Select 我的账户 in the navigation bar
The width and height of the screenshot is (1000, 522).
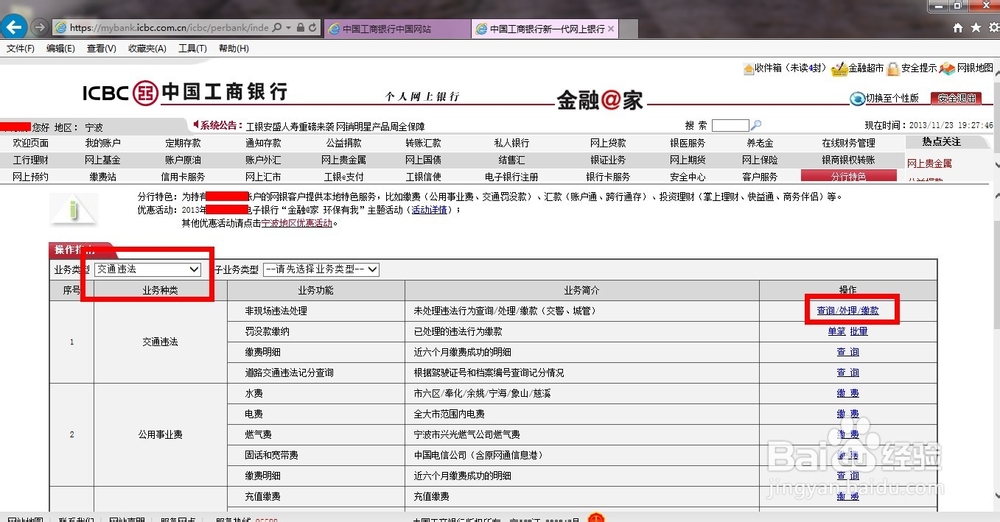click(103, 143)
